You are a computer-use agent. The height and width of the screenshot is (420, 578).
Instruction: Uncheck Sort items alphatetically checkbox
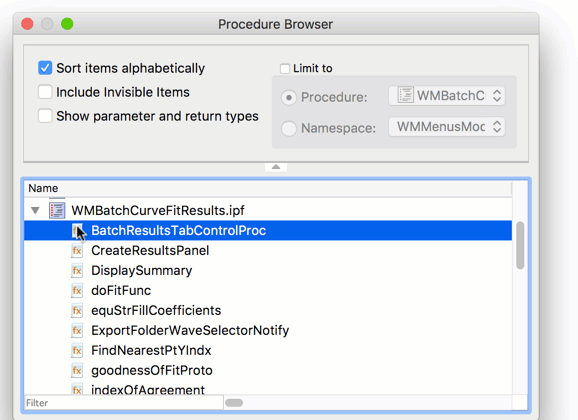(45, 68)
